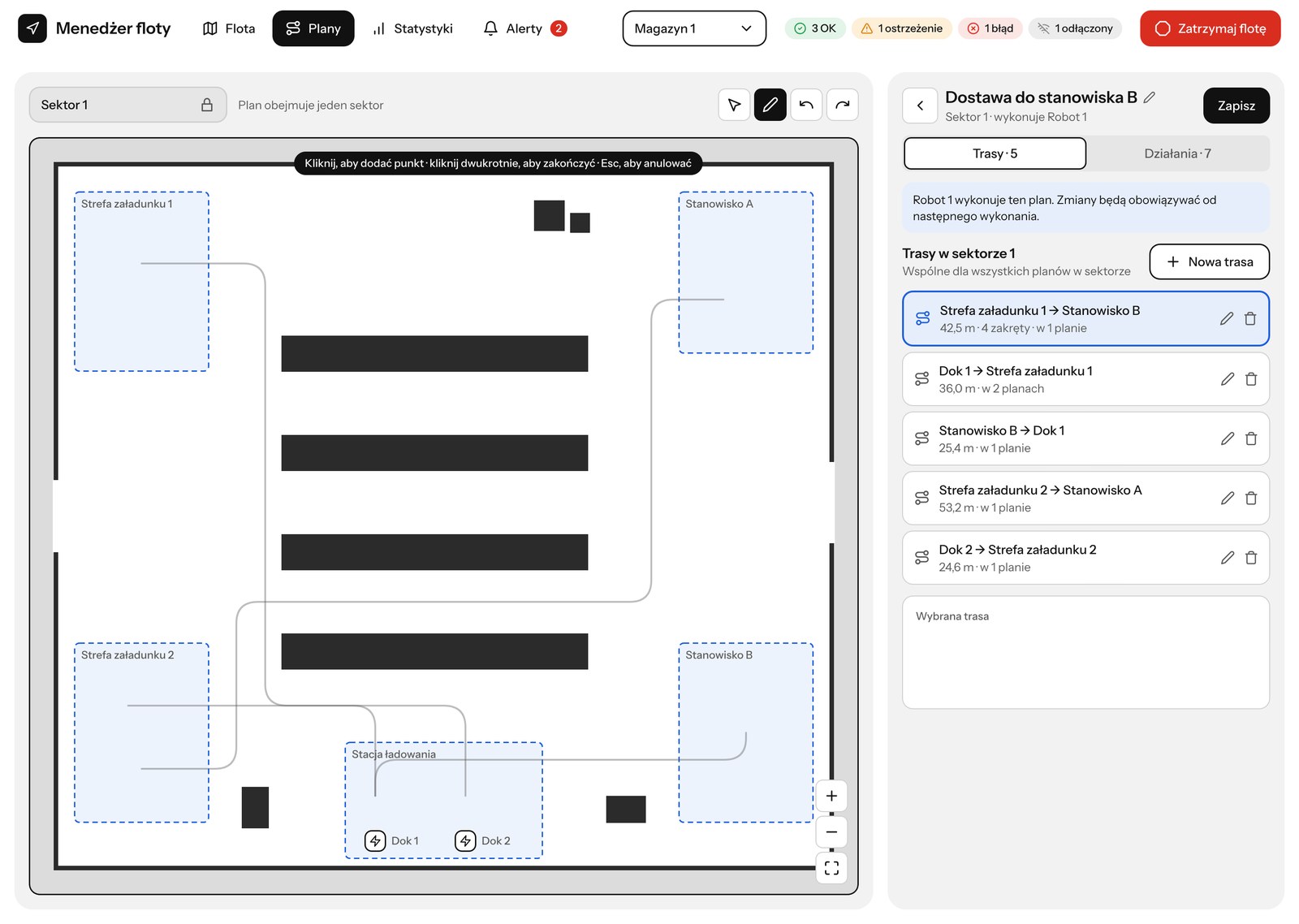Select the Stanowisko B → Dok 1 route card
Screen dimensions: 1299x924
point(1085,438)
